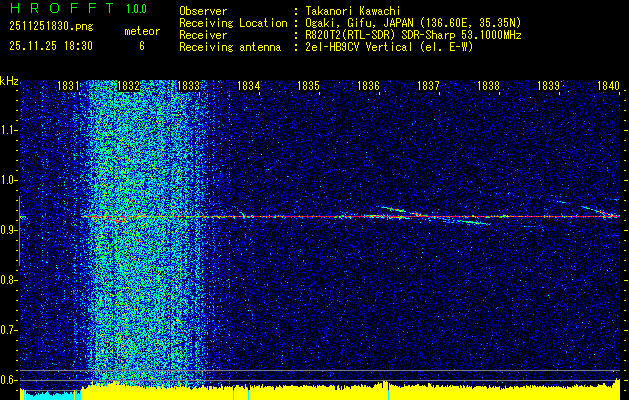Click the 1839 time marker
Screen dimensions: 629x400
[x=548, y=85]
